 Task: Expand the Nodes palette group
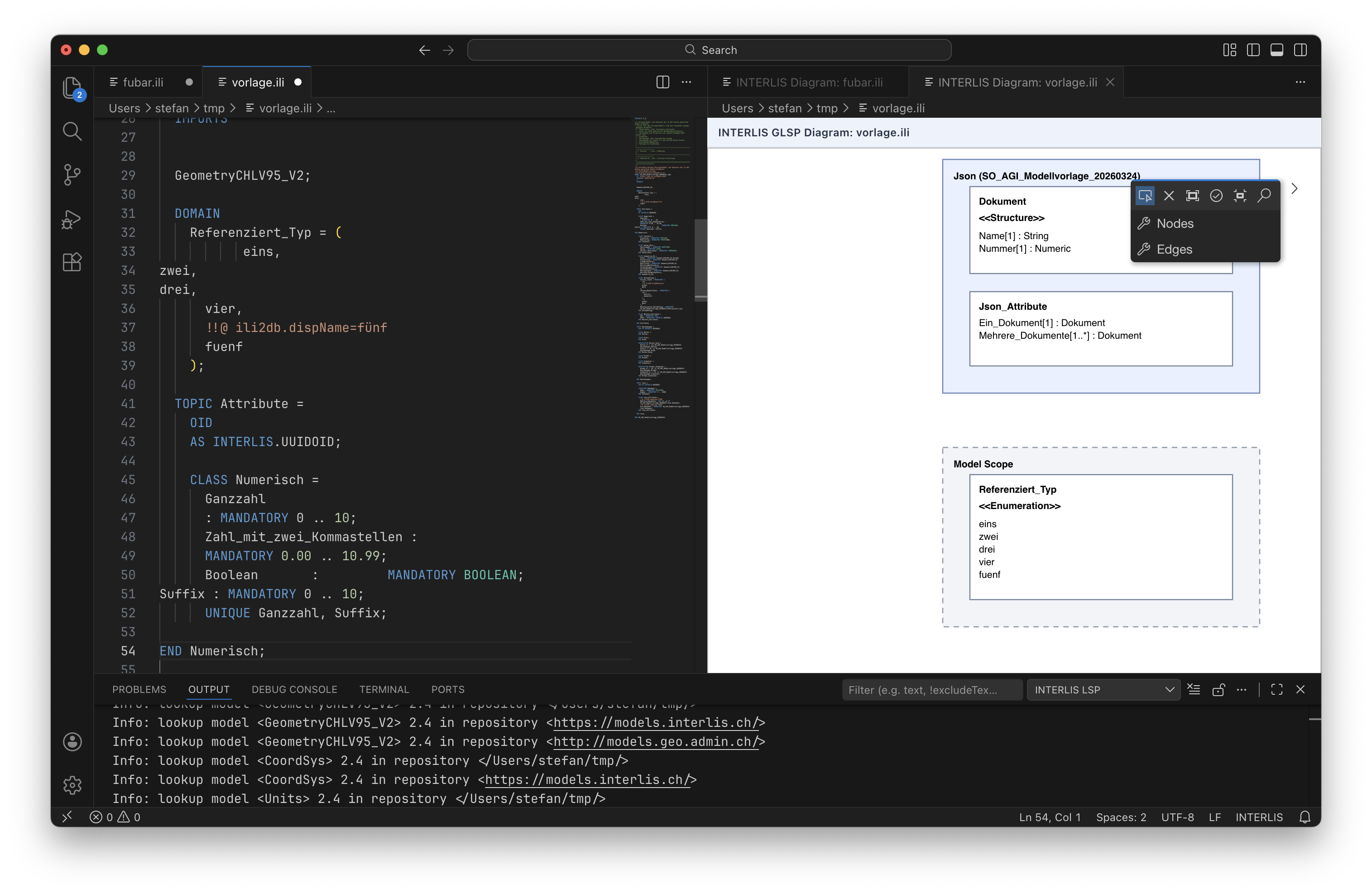(1205, 224)
